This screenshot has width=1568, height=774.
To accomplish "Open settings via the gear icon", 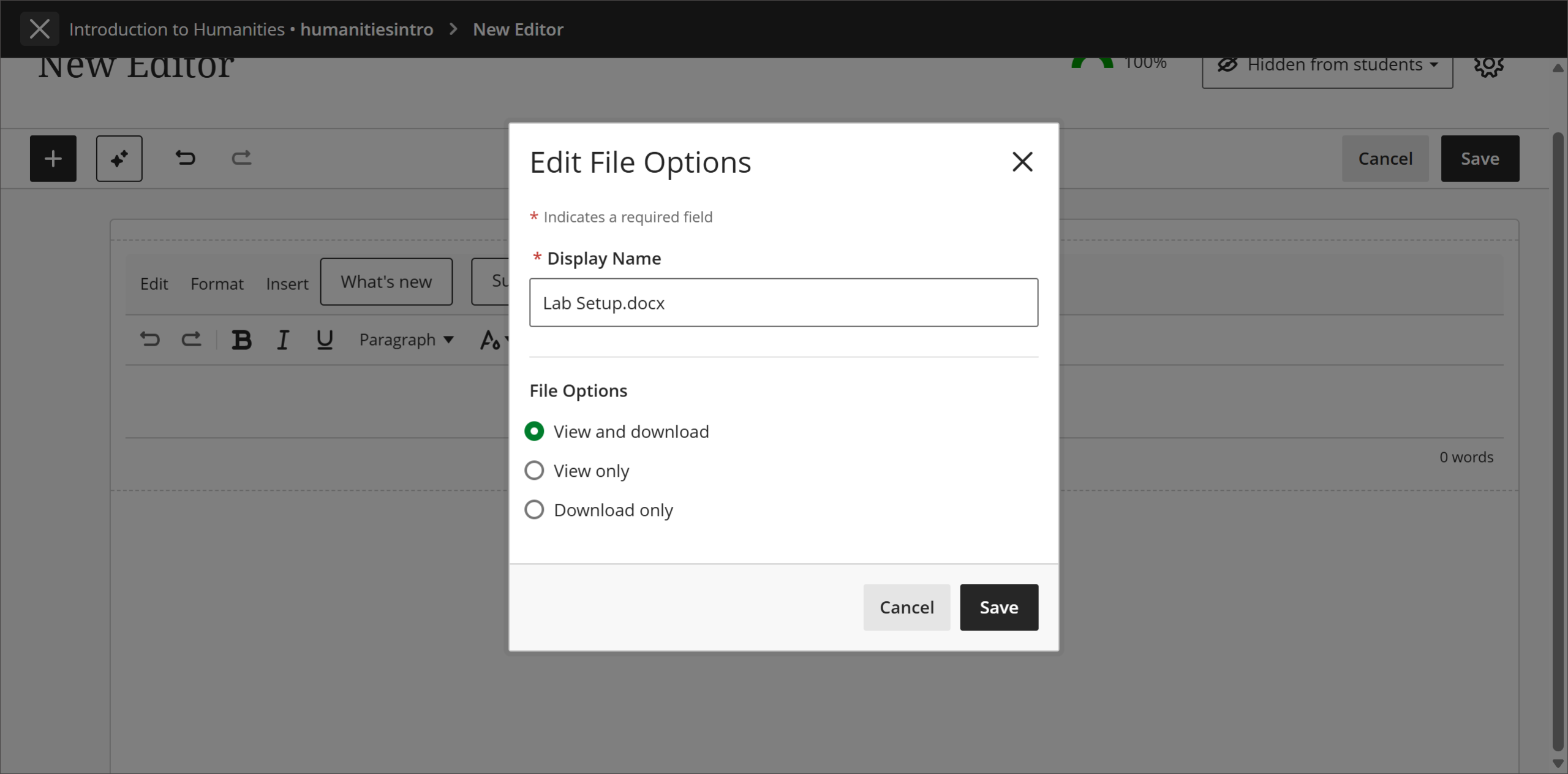I will (1488, 65).
